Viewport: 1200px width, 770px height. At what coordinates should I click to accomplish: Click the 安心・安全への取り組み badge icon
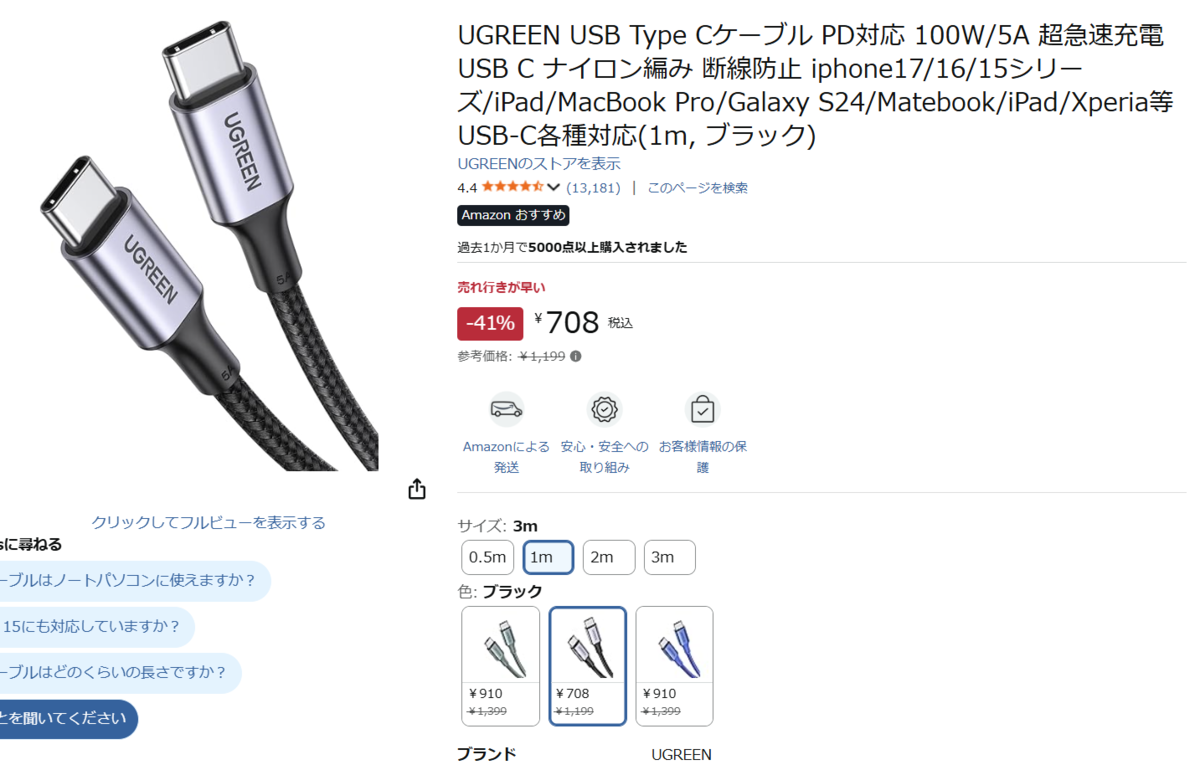[604, 409]
